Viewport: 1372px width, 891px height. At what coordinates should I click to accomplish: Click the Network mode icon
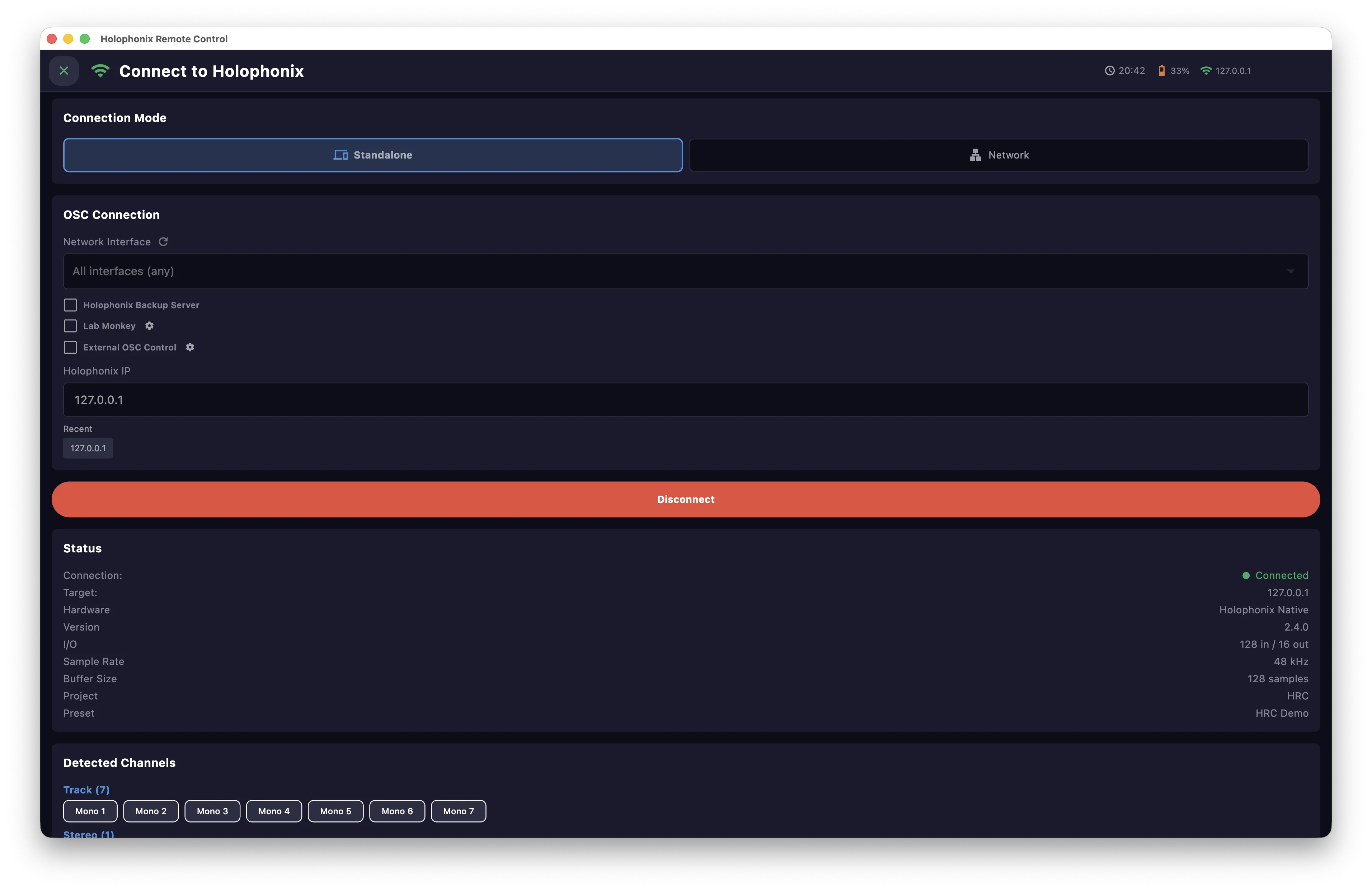(976, 155)
